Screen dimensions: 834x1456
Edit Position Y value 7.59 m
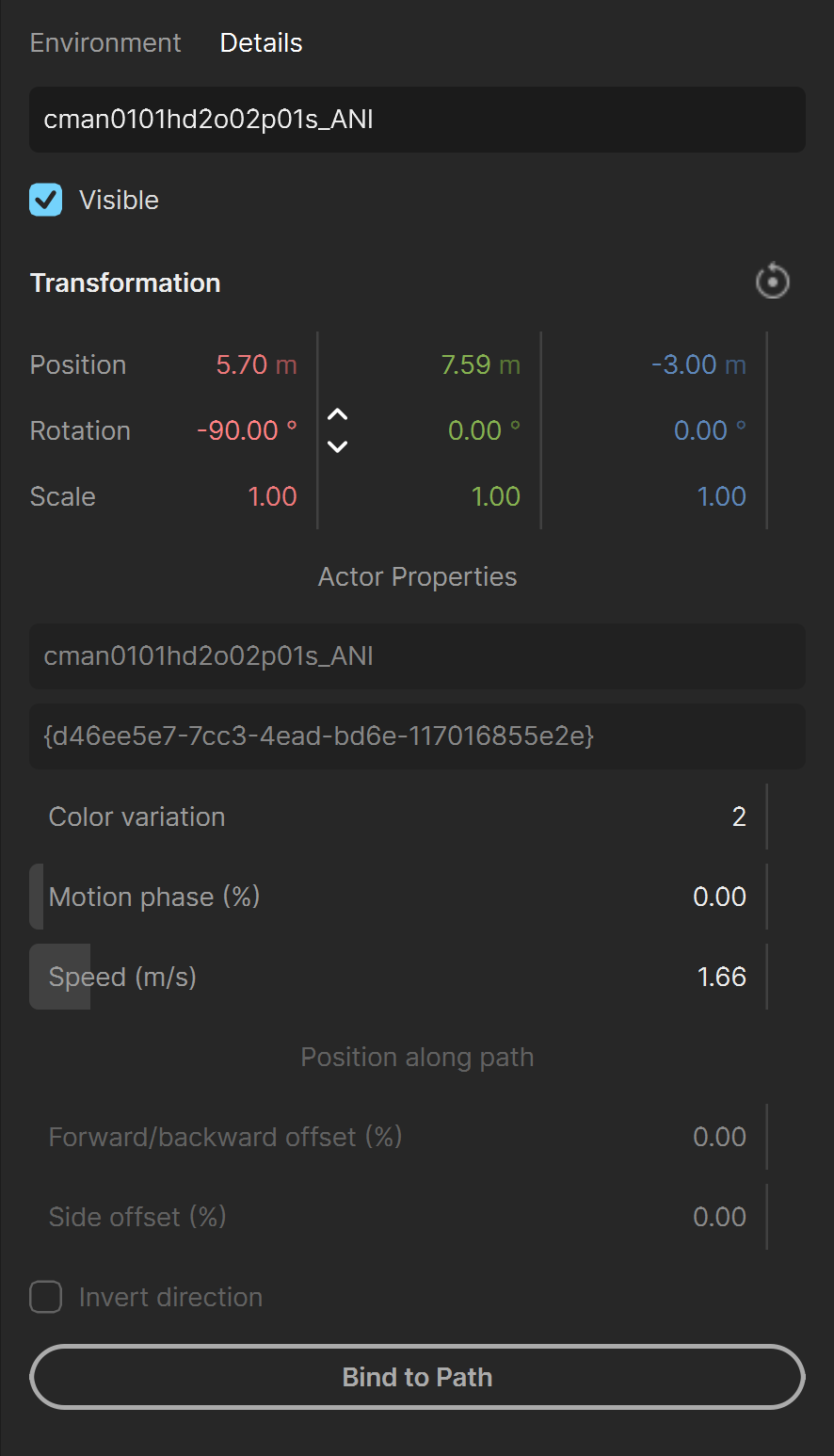click(x=480, y=364)
